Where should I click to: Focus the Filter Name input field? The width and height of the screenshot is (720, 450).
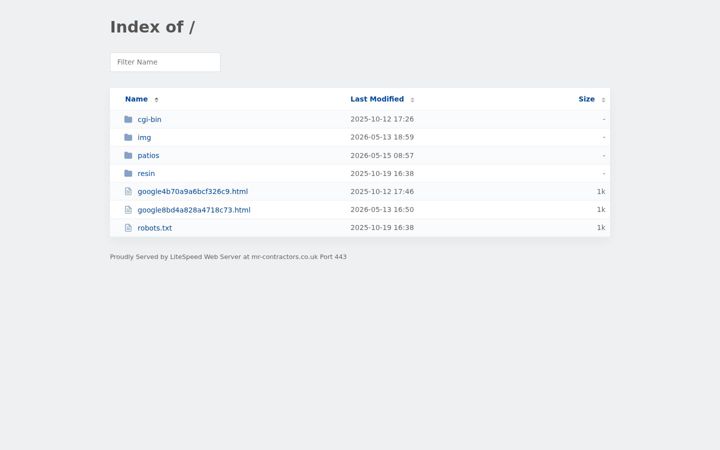[165, 62]
